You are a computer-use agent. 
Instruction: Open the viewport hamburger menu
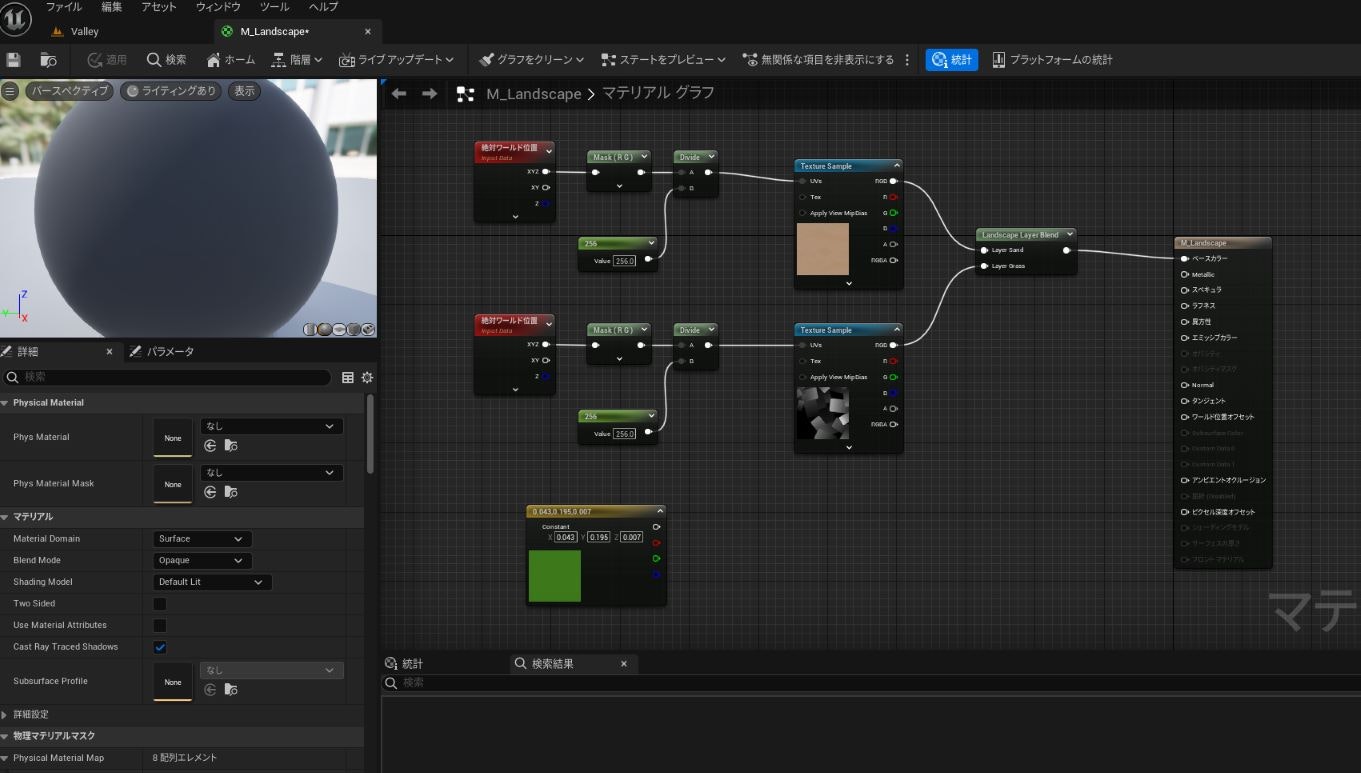pos(10,91)
